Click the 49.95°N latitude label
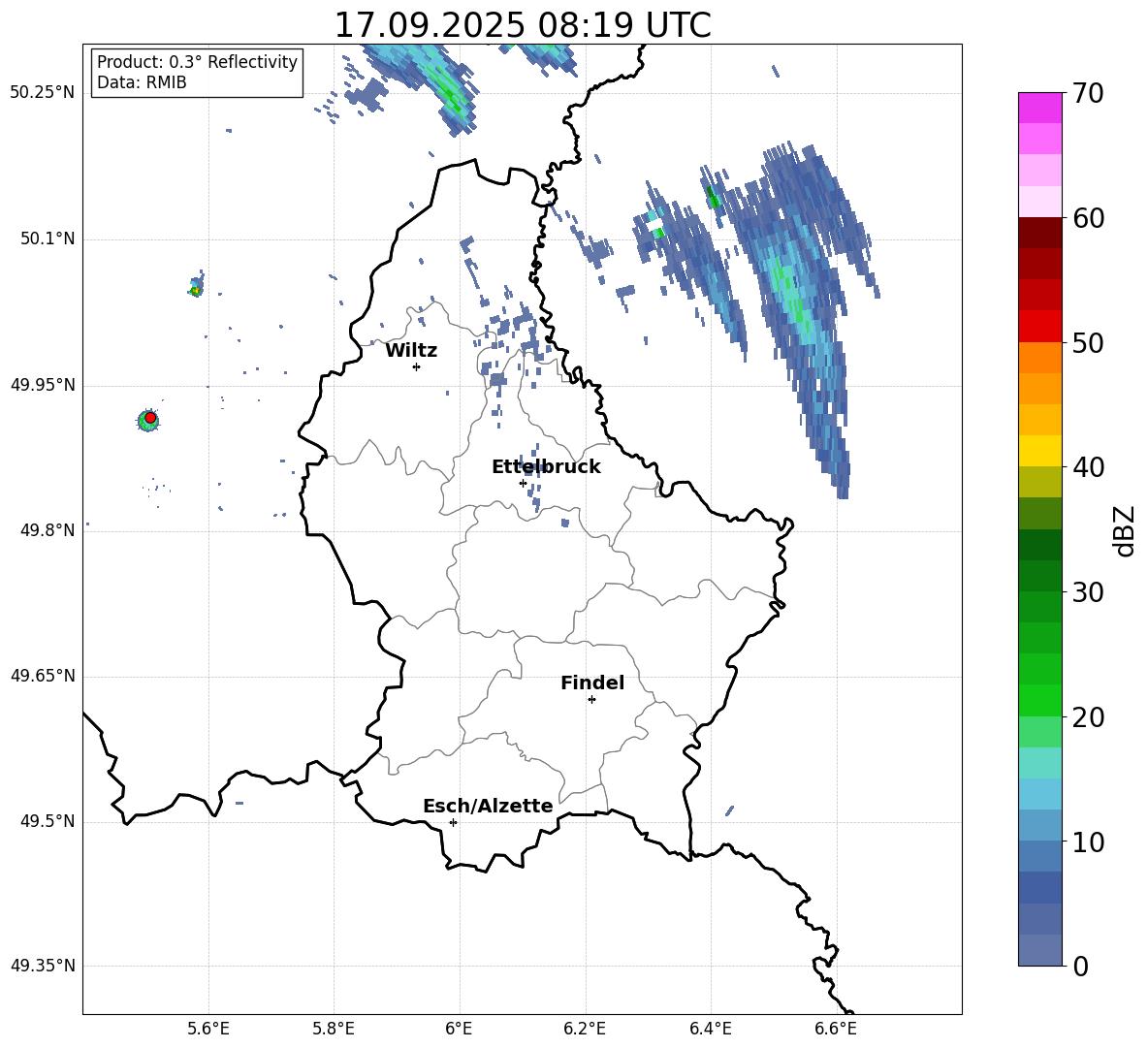The width and height of the screenshot is (1148, 1048). coord(43,385)
